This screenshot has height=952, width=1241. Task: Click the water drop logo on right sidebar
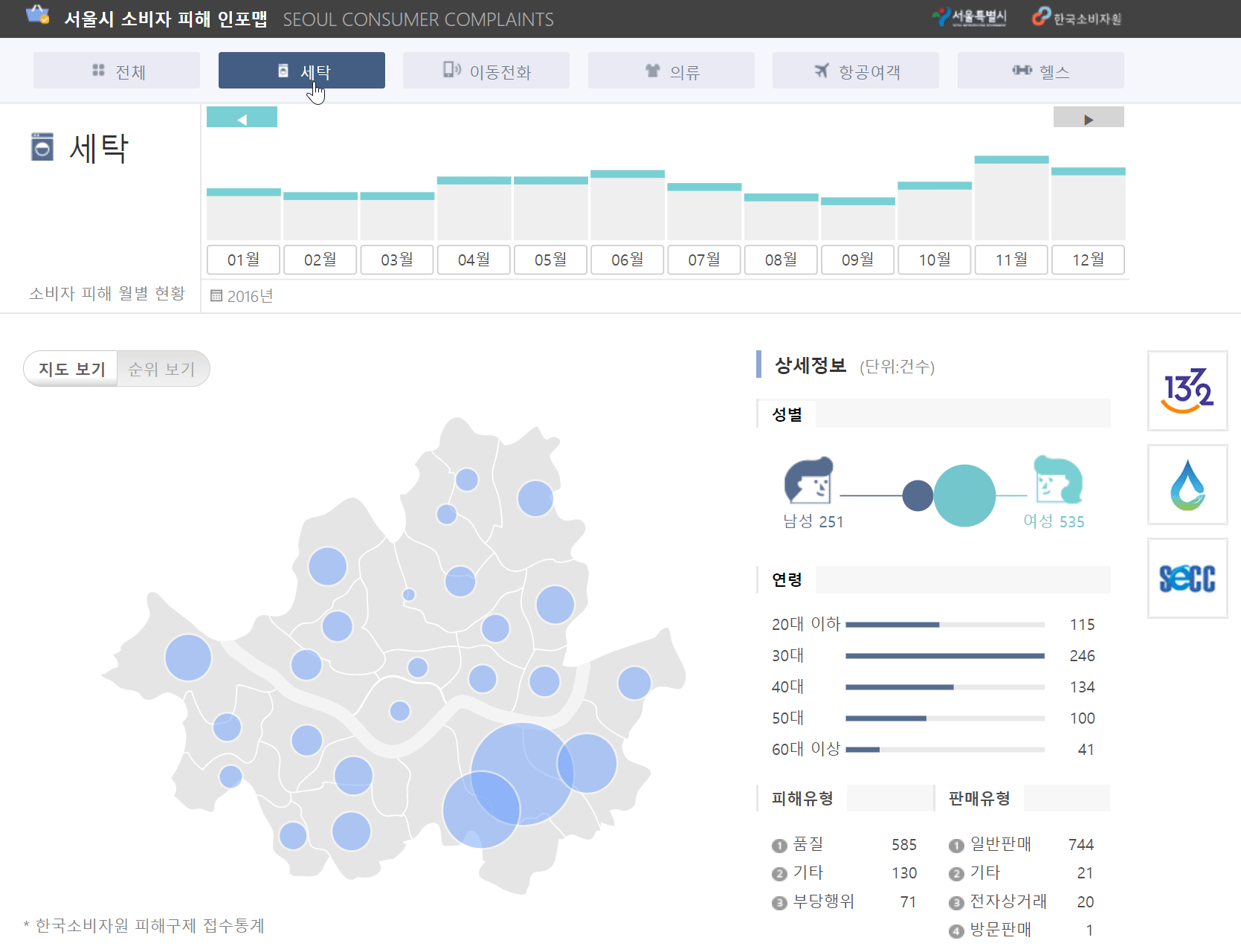pos(1187,485)
